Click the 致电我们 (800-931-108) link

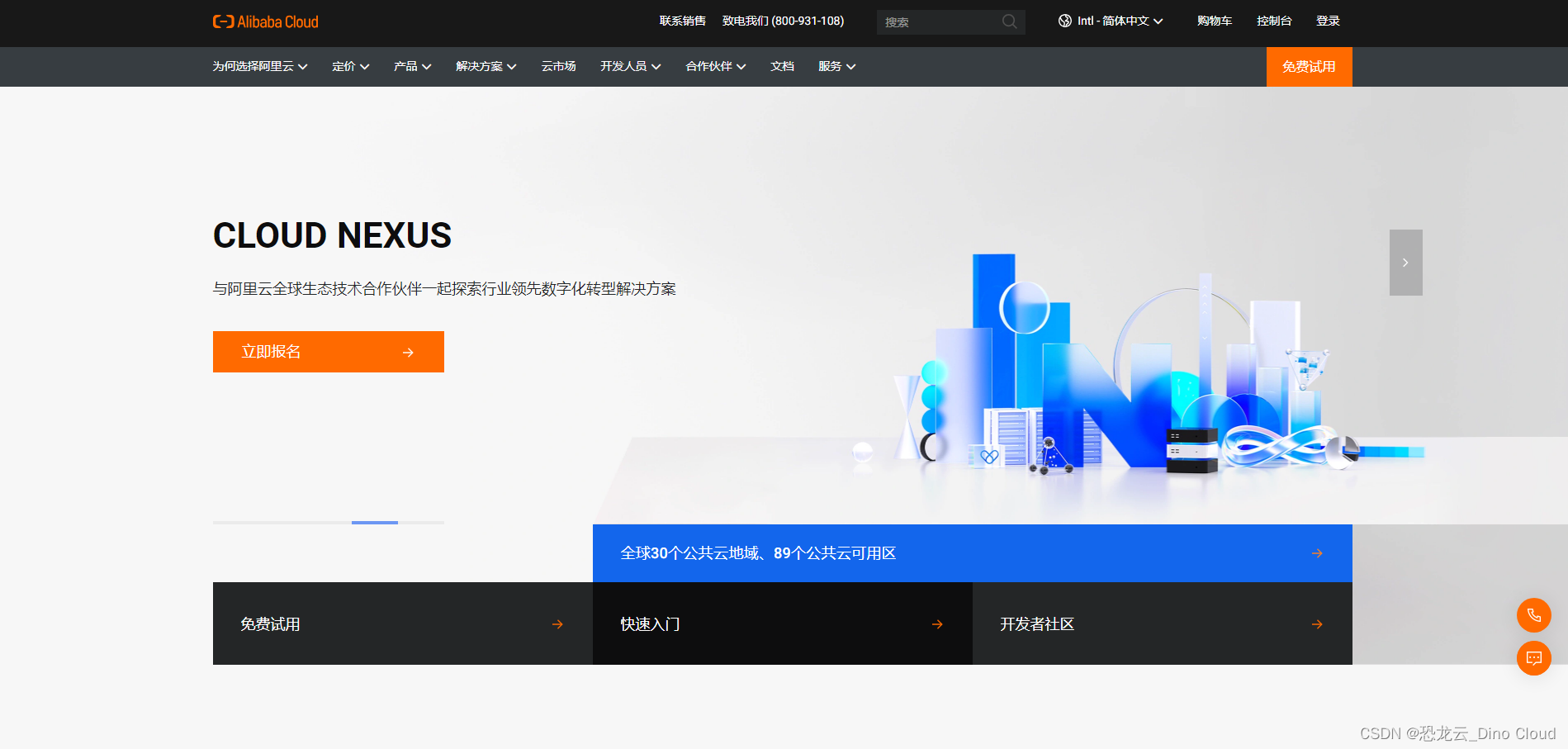(783, 21)
